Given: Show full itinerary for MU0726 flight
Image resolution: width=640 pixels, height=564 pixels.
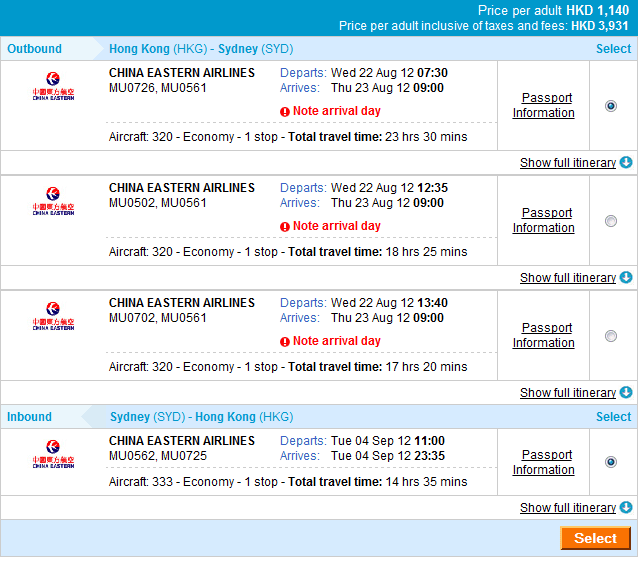Looking at the screenshot, I should click(567, 163).
